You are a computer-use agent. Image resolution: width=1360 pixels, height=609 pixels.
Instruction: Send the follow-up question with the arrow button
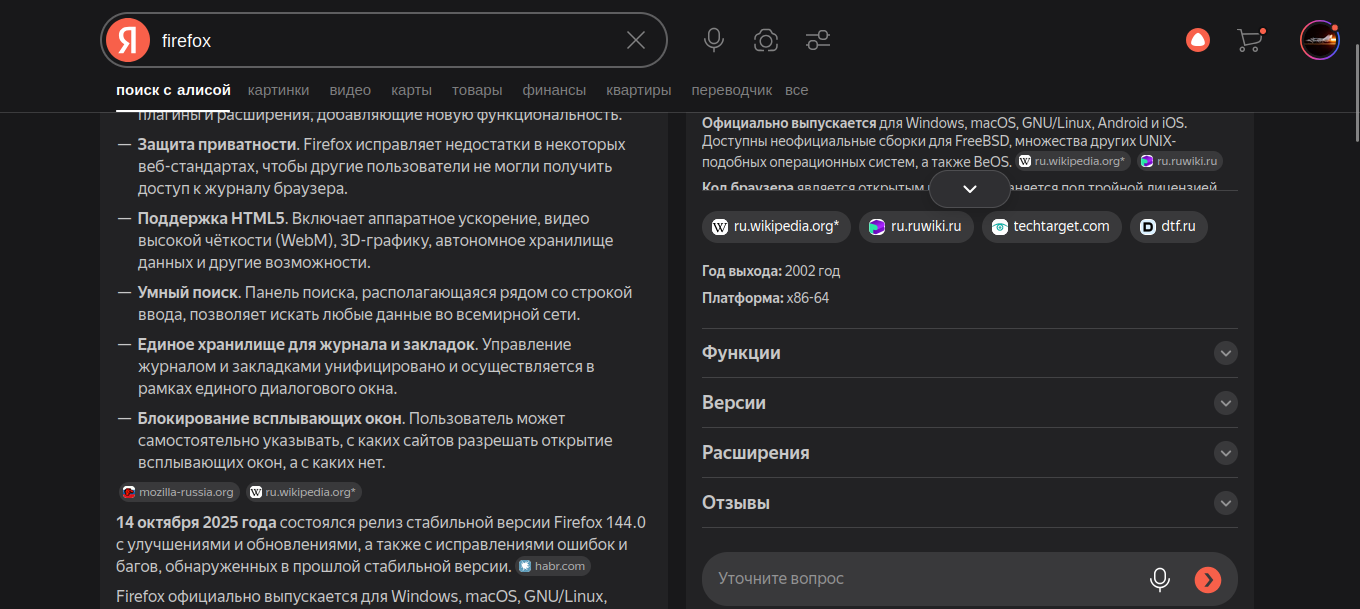click(x=1208, y=579)
